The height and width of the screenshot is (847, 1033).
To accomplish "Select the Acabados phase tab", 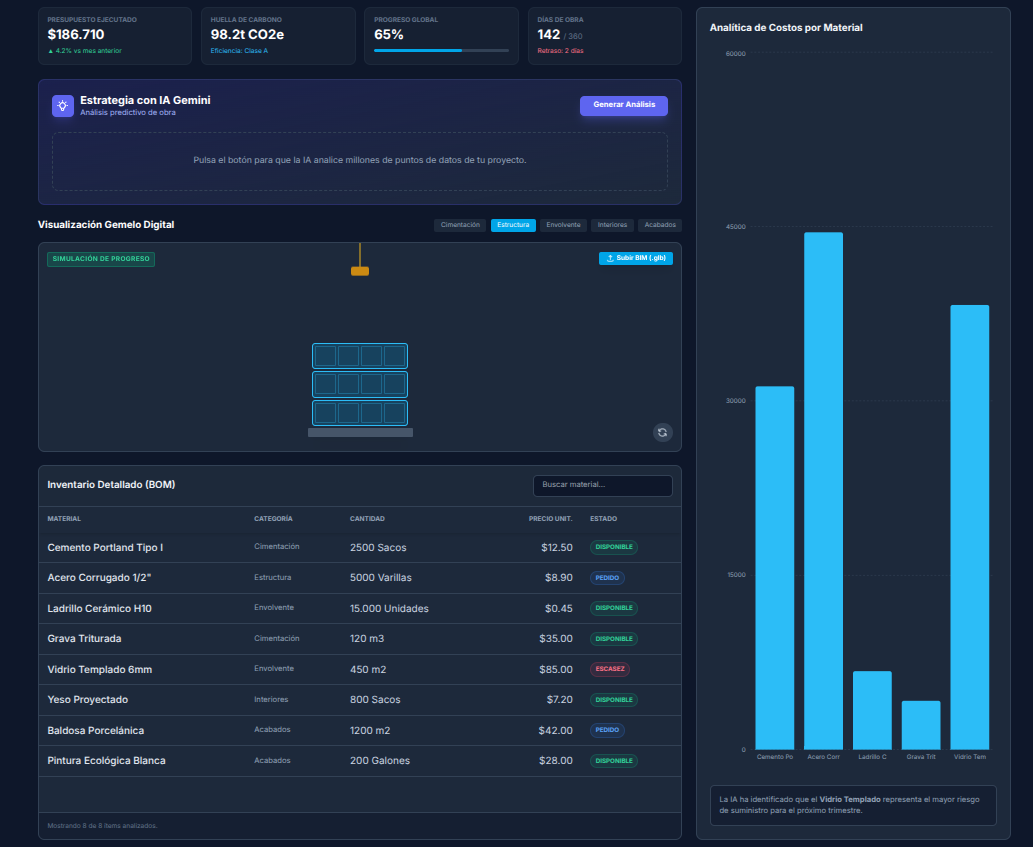I will pyautogui.click(x=659, y=225).
